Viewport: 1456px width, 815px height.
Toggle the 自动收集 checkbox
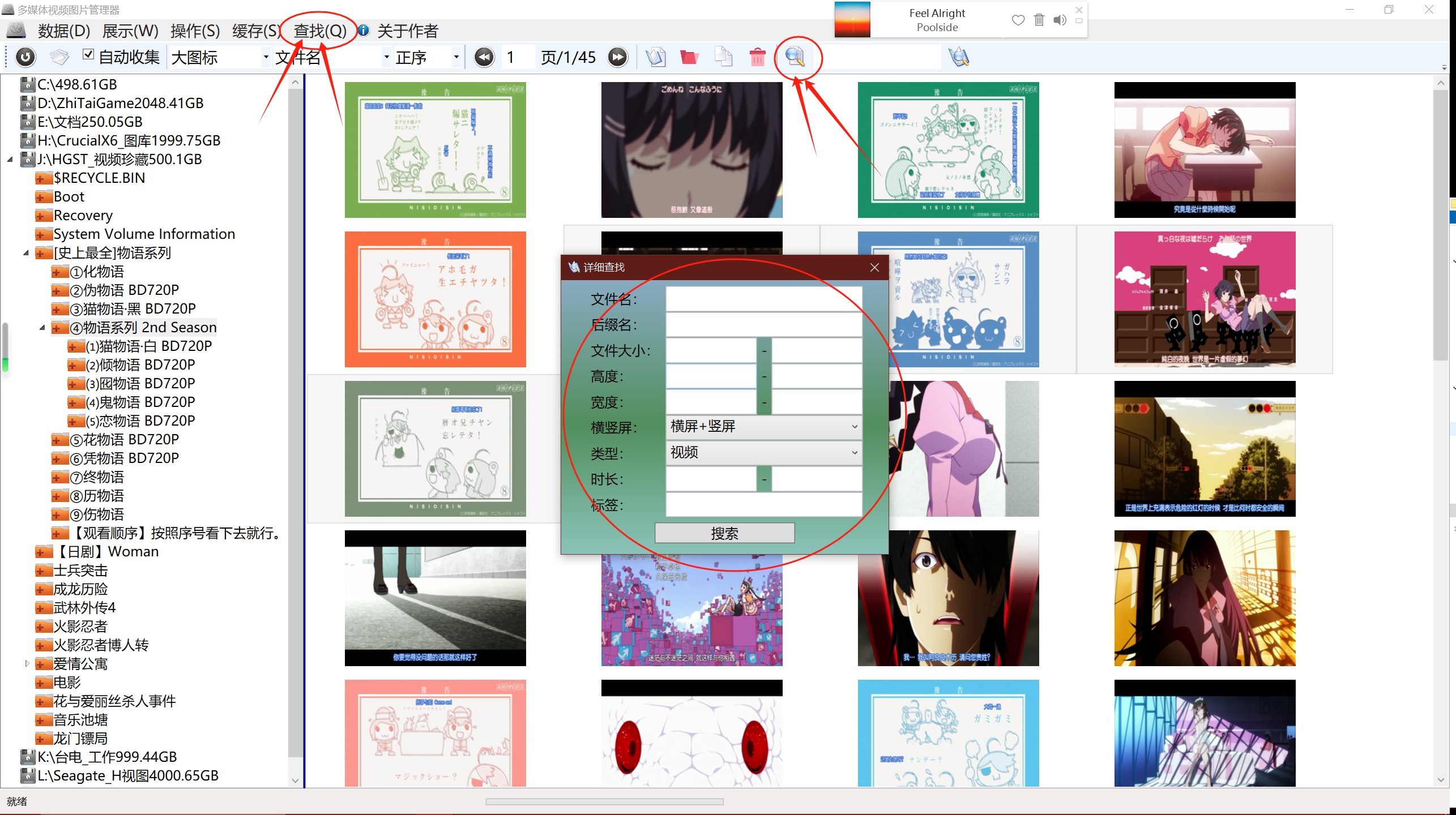(x=88, y=54)
